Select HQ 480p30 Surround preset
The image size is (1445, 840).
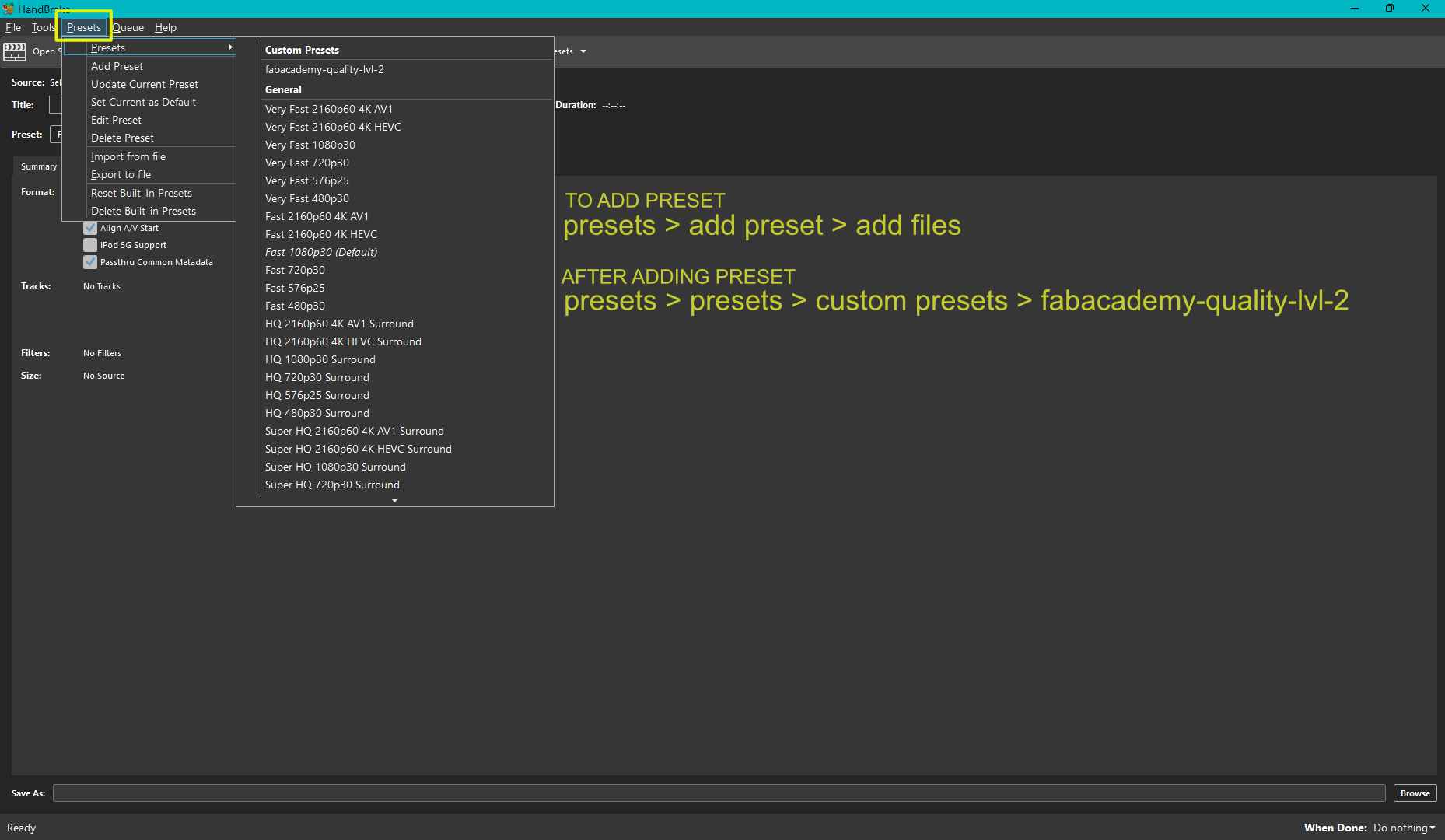pyautogui.click(x=406, y=413)
